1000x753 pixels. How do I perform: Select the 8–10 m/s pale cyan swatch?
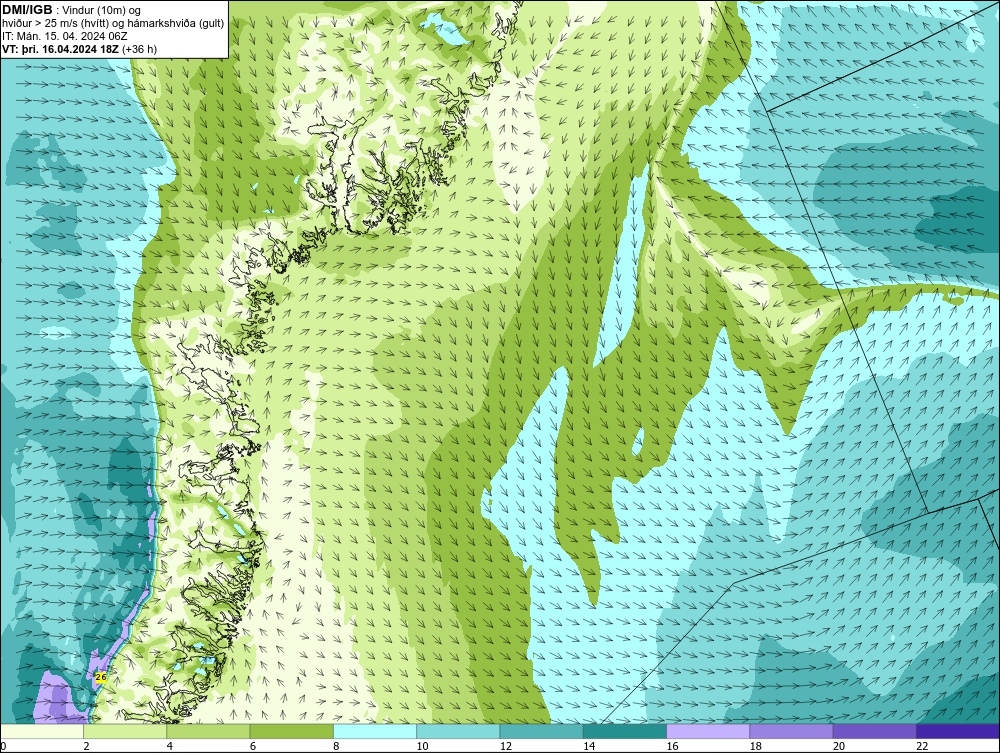375,731
